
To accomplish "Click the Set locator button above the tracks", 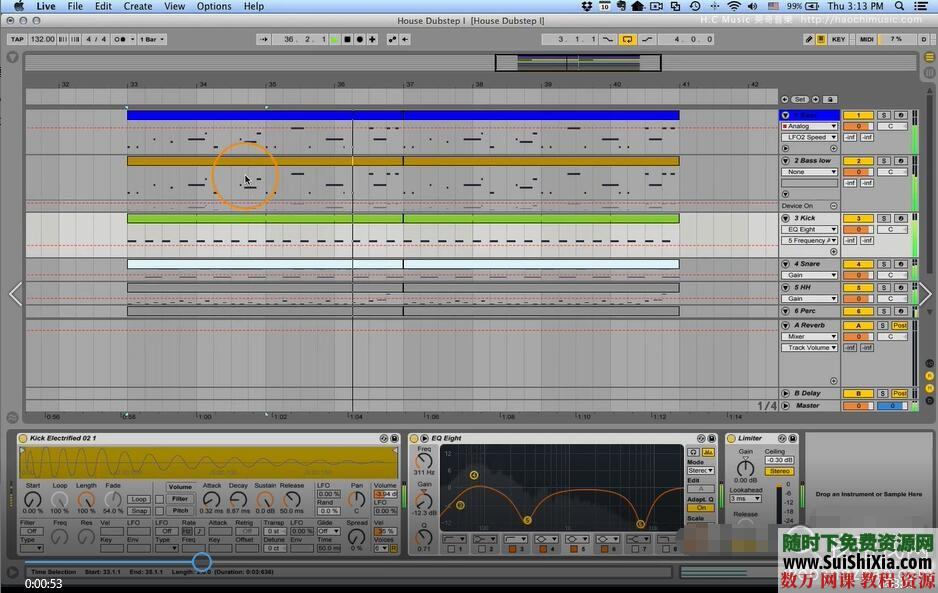I will 800,98.
